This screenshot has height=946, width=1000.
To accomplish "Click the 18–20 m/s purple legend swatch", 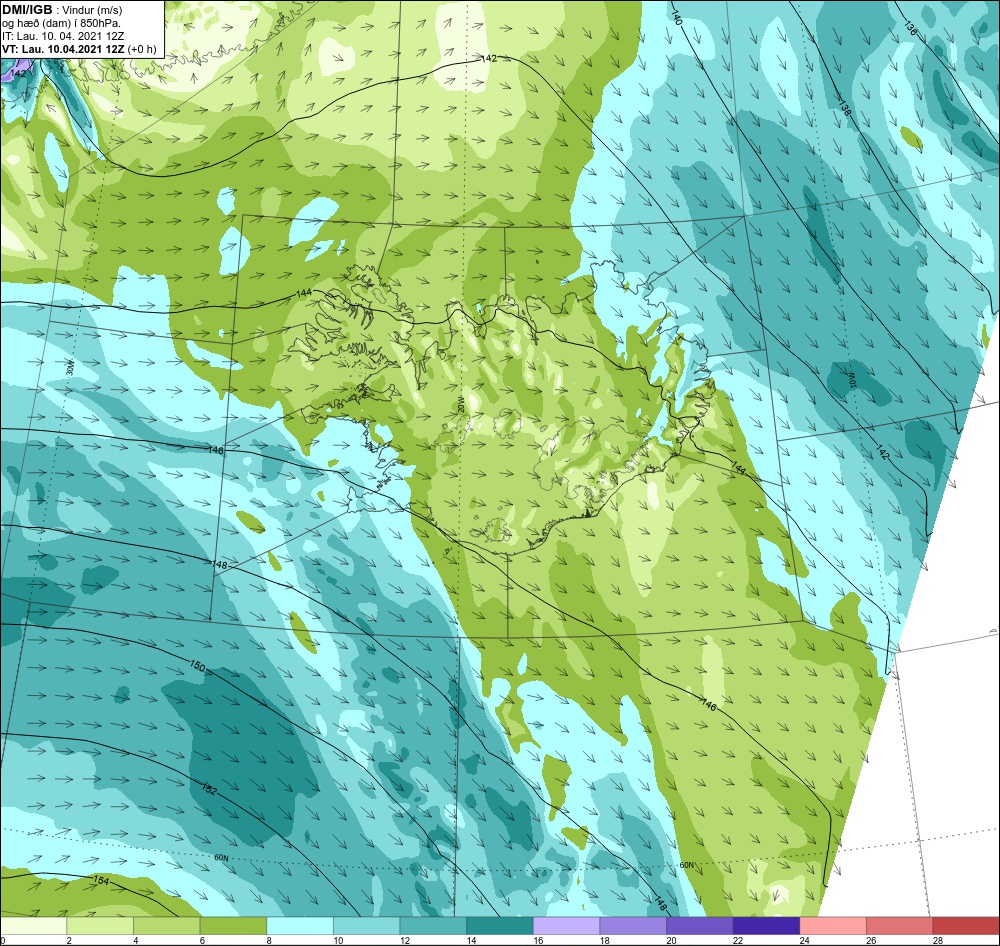I will pos(633,926).
